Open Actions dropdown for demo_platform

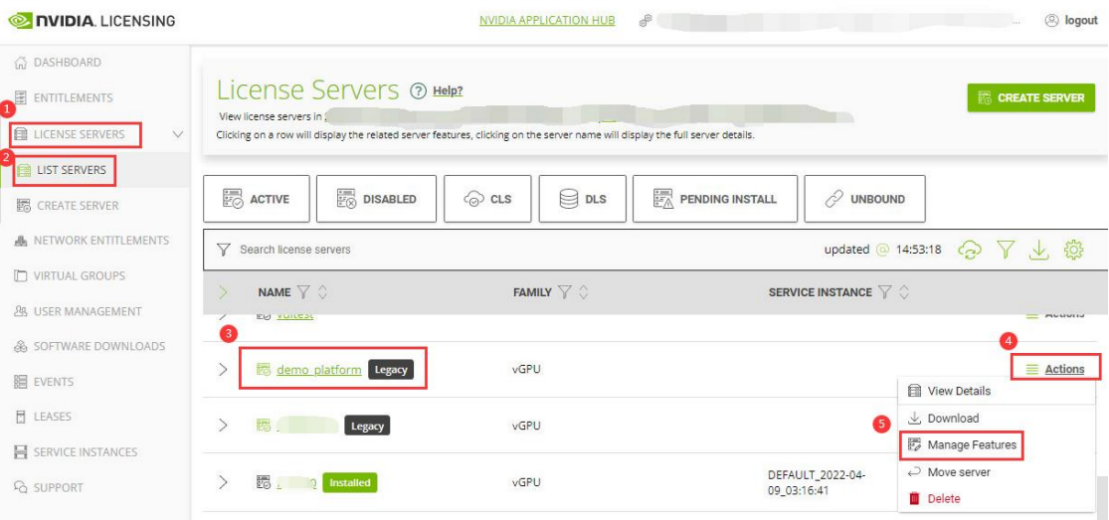pyautogui.click(x=1055, y=369)
